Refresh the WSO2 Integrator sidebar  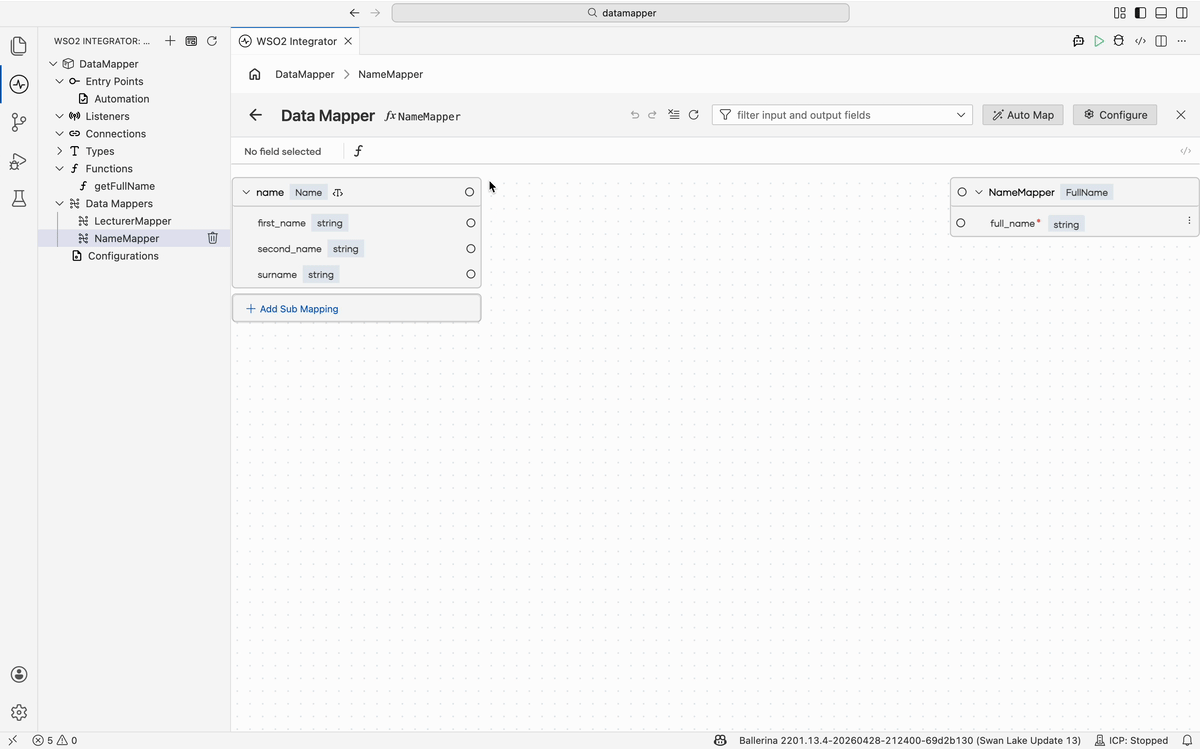click(212, 41)
